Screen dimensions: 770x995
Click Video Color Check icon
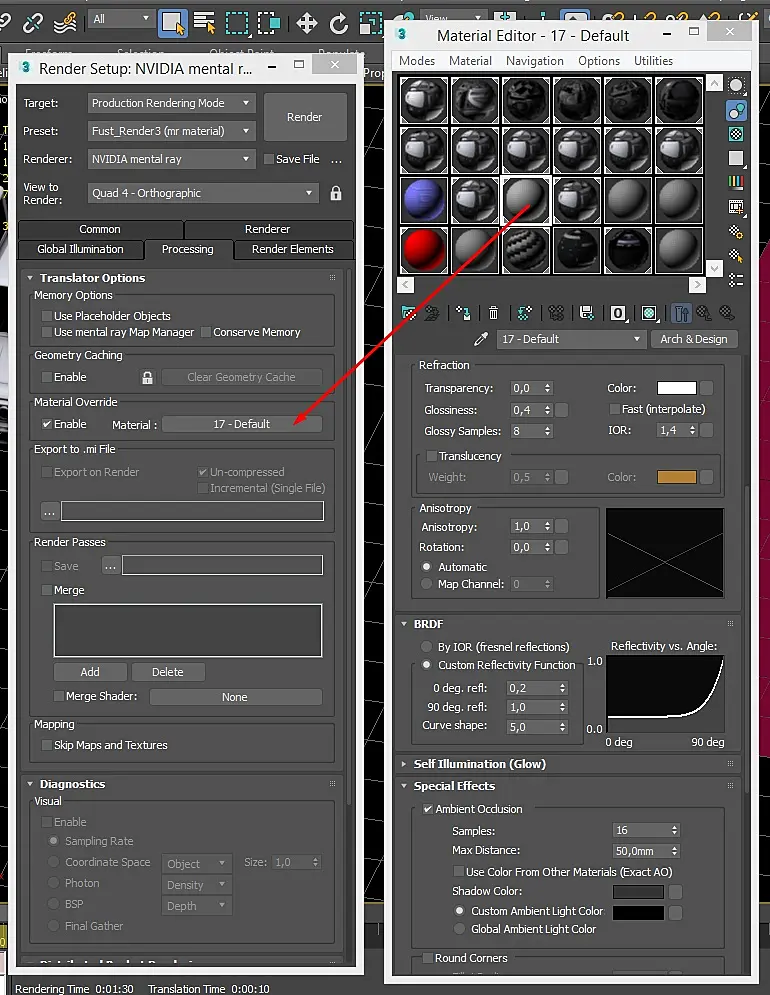736,183
